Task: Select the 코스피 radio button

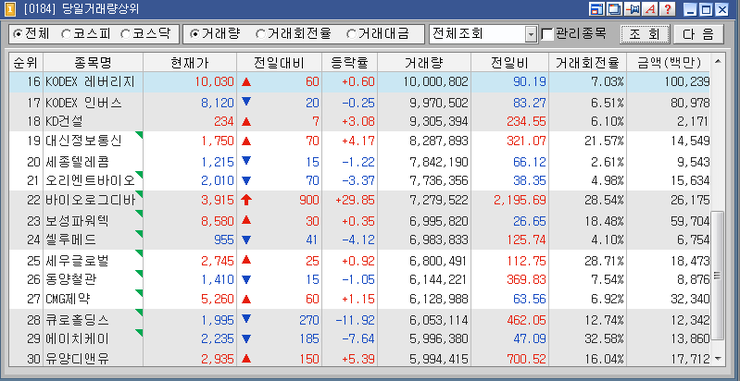Action: [66, 34]
